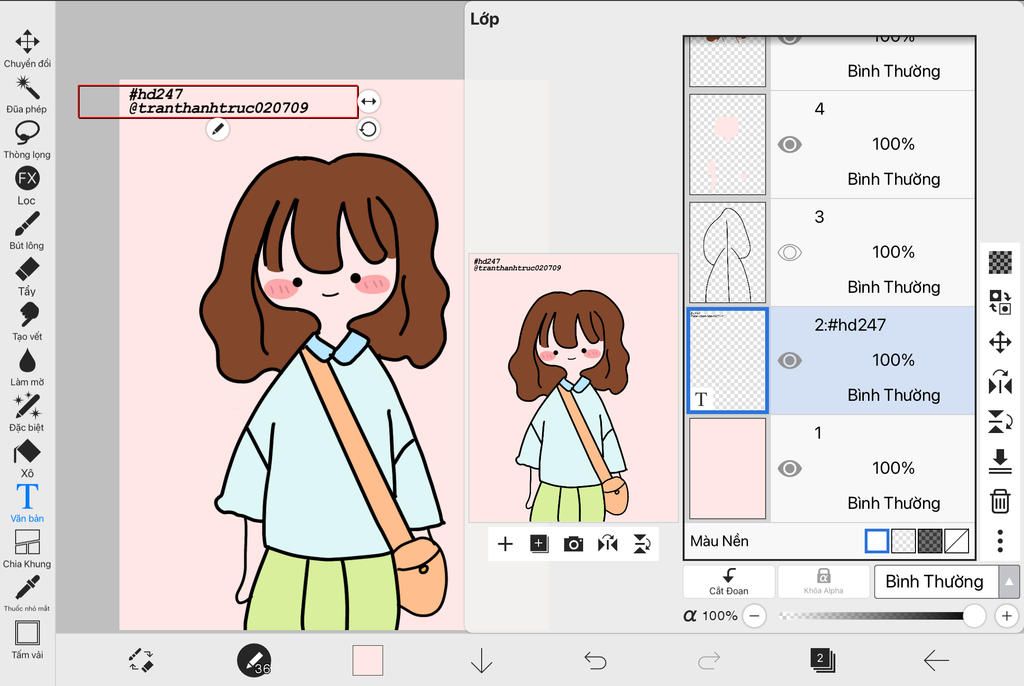Tap the down arrow in bottom bar

(x=481, y=661)
